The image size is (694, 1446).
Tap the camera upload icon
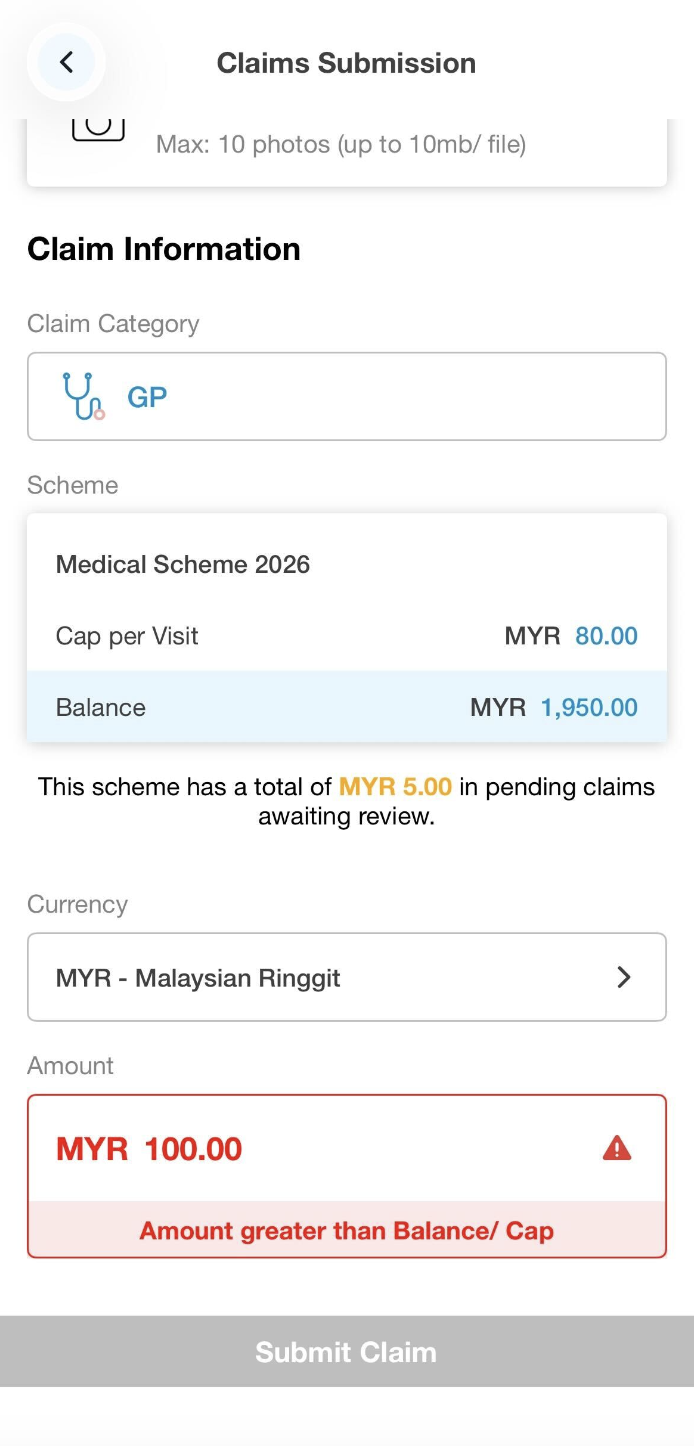(x=98, y=129)
